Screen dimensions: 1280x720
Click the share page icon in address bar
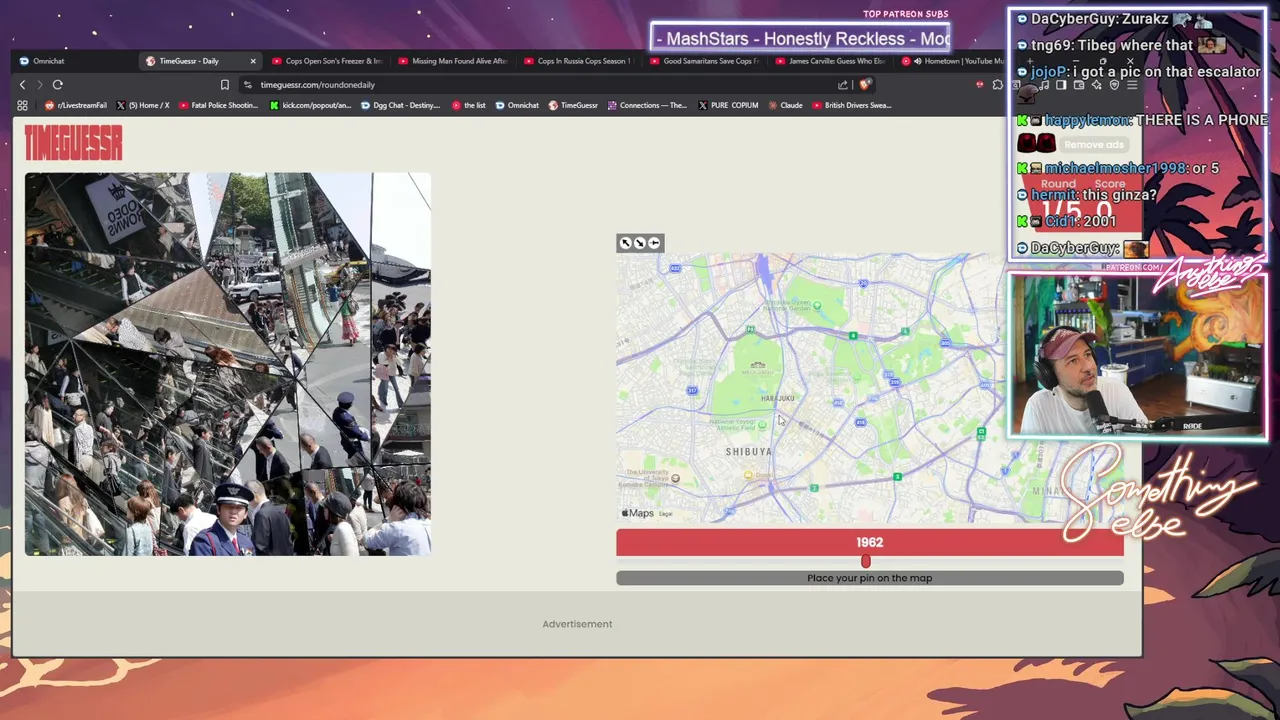coord(843,85)
